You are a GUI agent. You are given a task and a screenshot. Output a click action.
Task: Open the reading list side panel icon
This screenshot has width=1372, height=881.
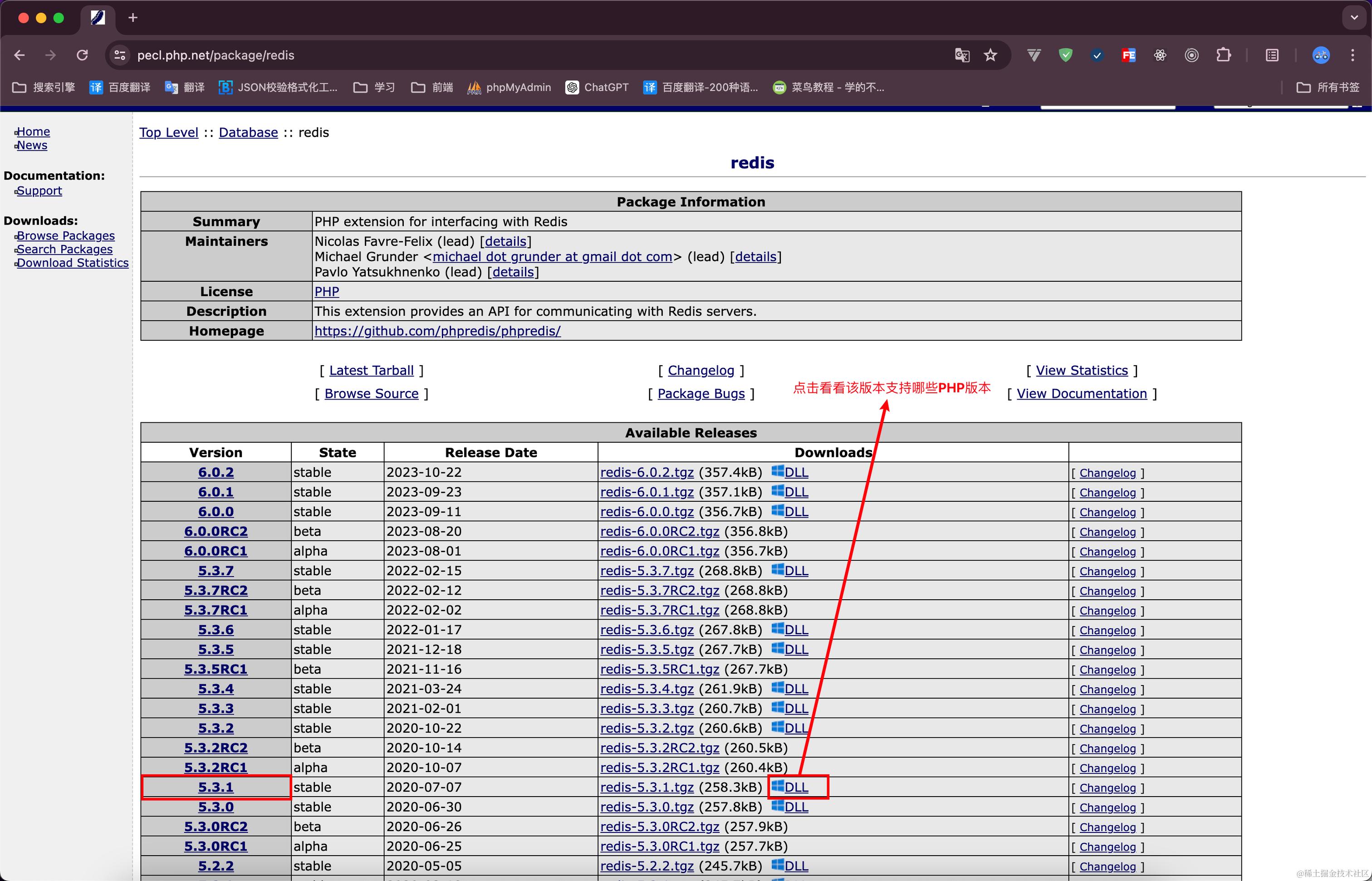[1272, 55]
